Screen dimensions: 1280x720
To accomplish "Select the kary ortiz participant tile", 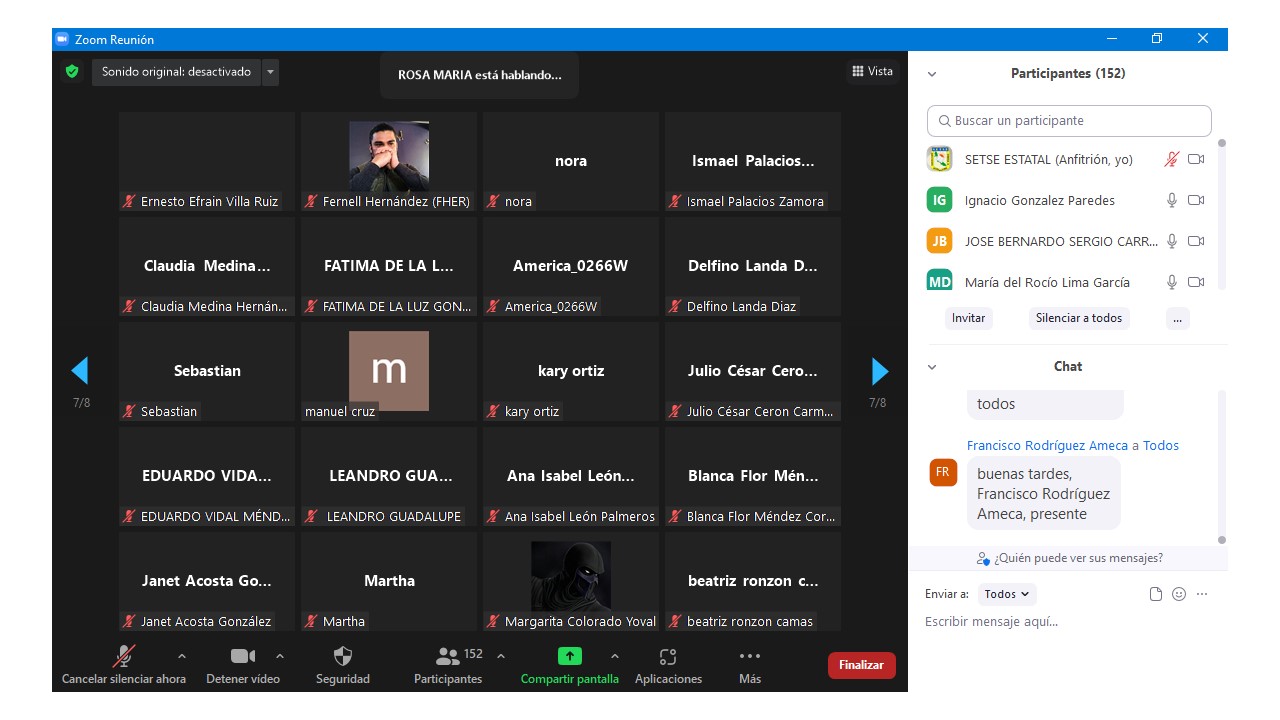I will (x=571, y=371).
